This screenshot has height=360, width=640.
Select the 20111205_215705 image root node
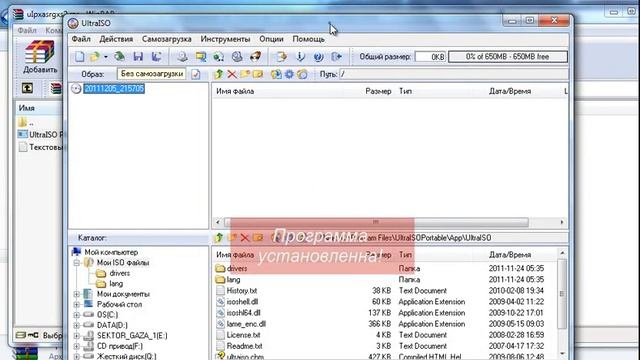point(114,89)
